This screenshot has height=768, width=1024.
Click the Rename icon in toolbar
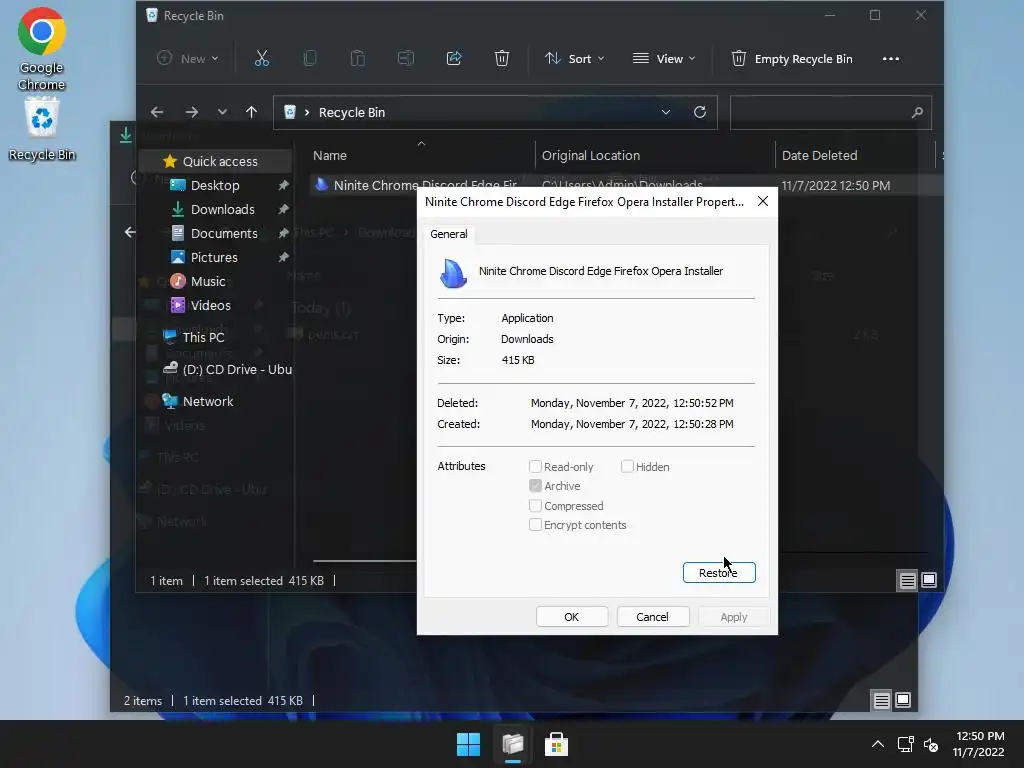406,59
